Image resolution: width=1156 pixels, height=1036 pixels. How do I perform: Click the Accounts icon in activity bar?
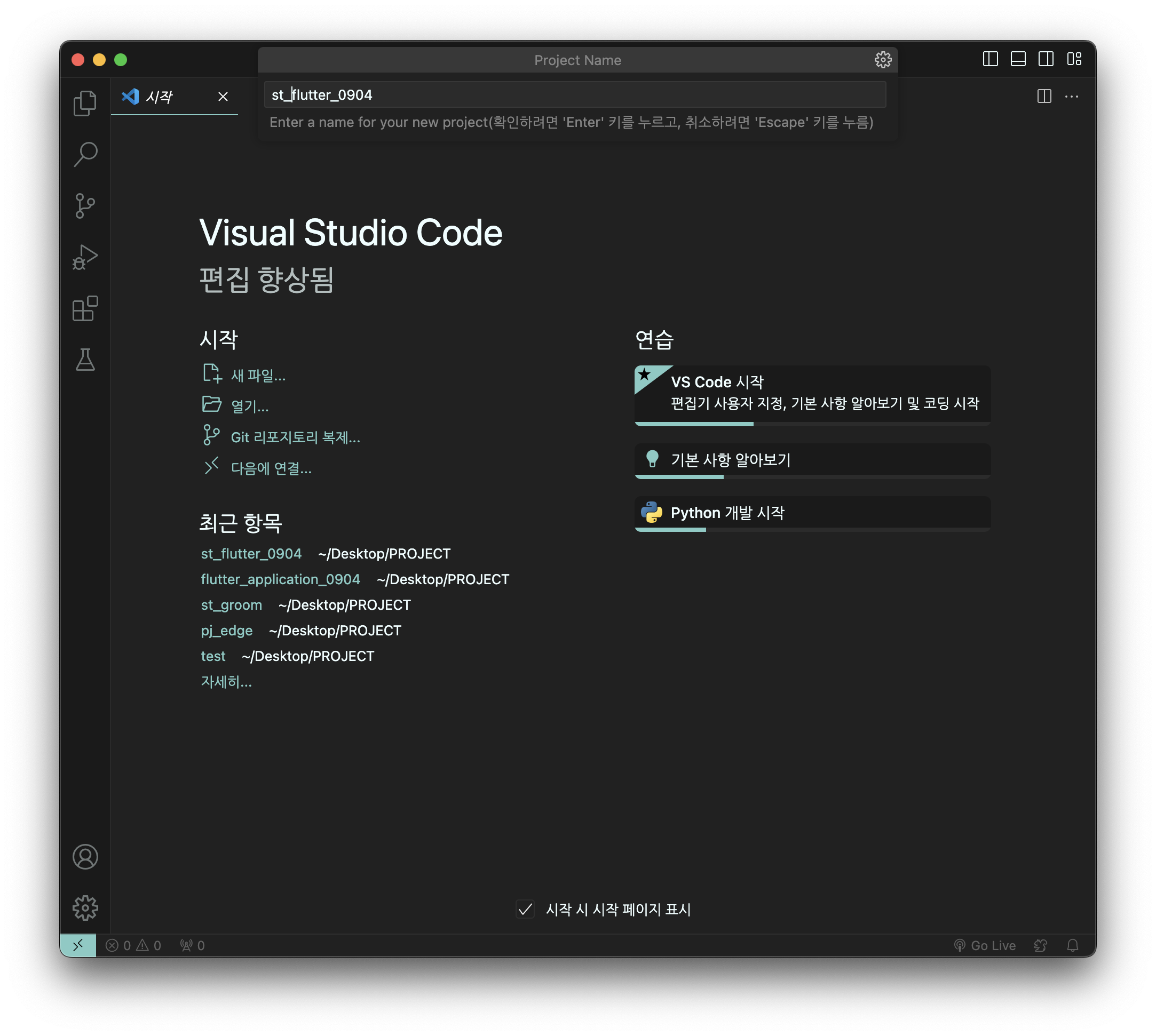pyautogui.click(x=85, y=857)
